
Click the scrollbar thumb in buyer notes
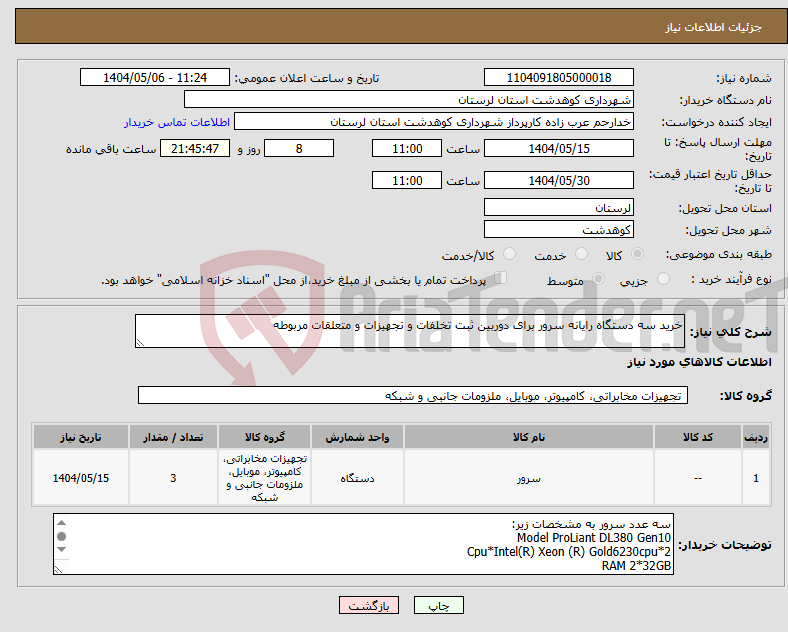click(x=61, y=537)
